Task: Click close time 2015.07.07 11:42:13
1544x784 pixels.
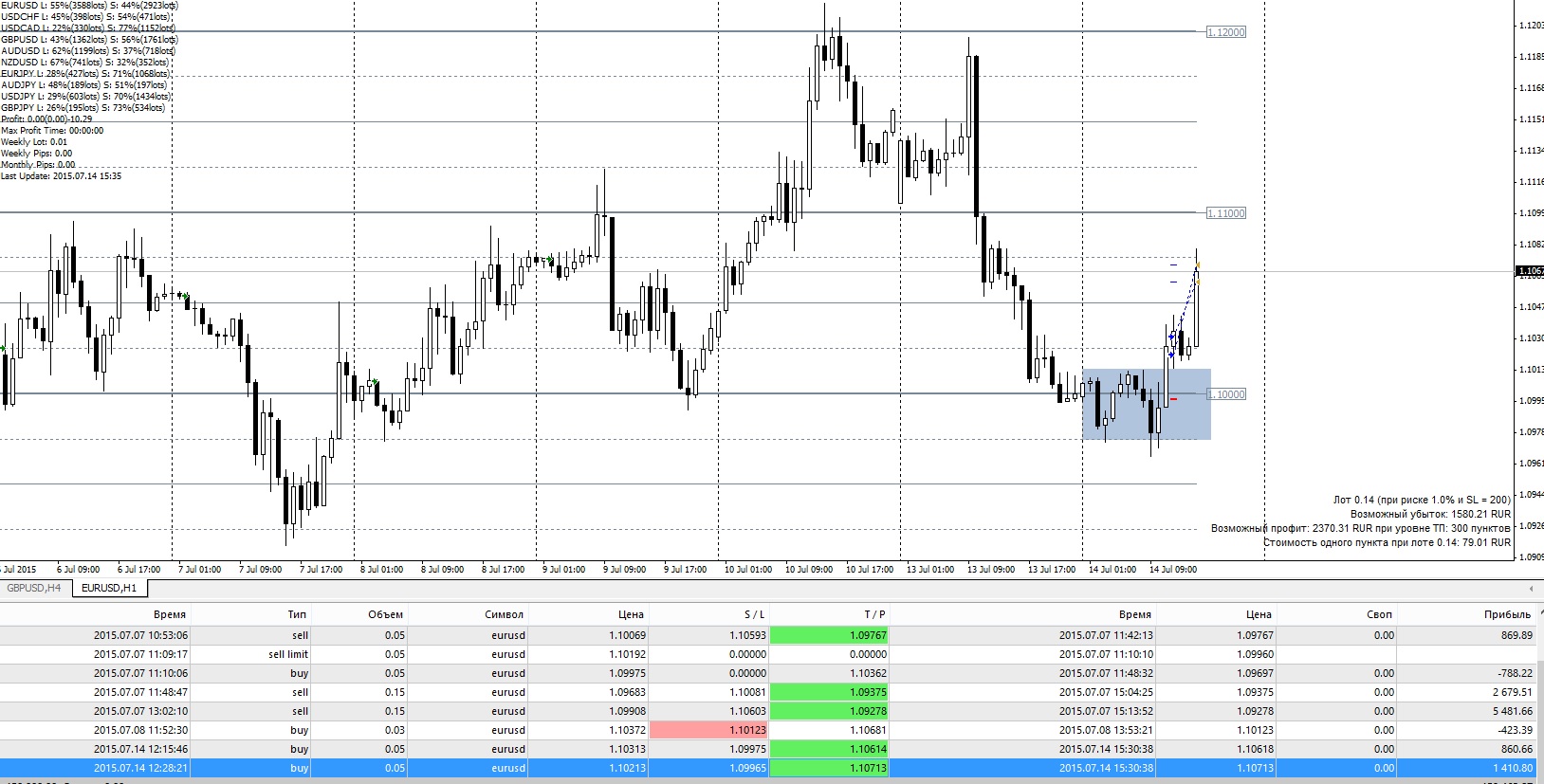Action: pos(1106,635)
